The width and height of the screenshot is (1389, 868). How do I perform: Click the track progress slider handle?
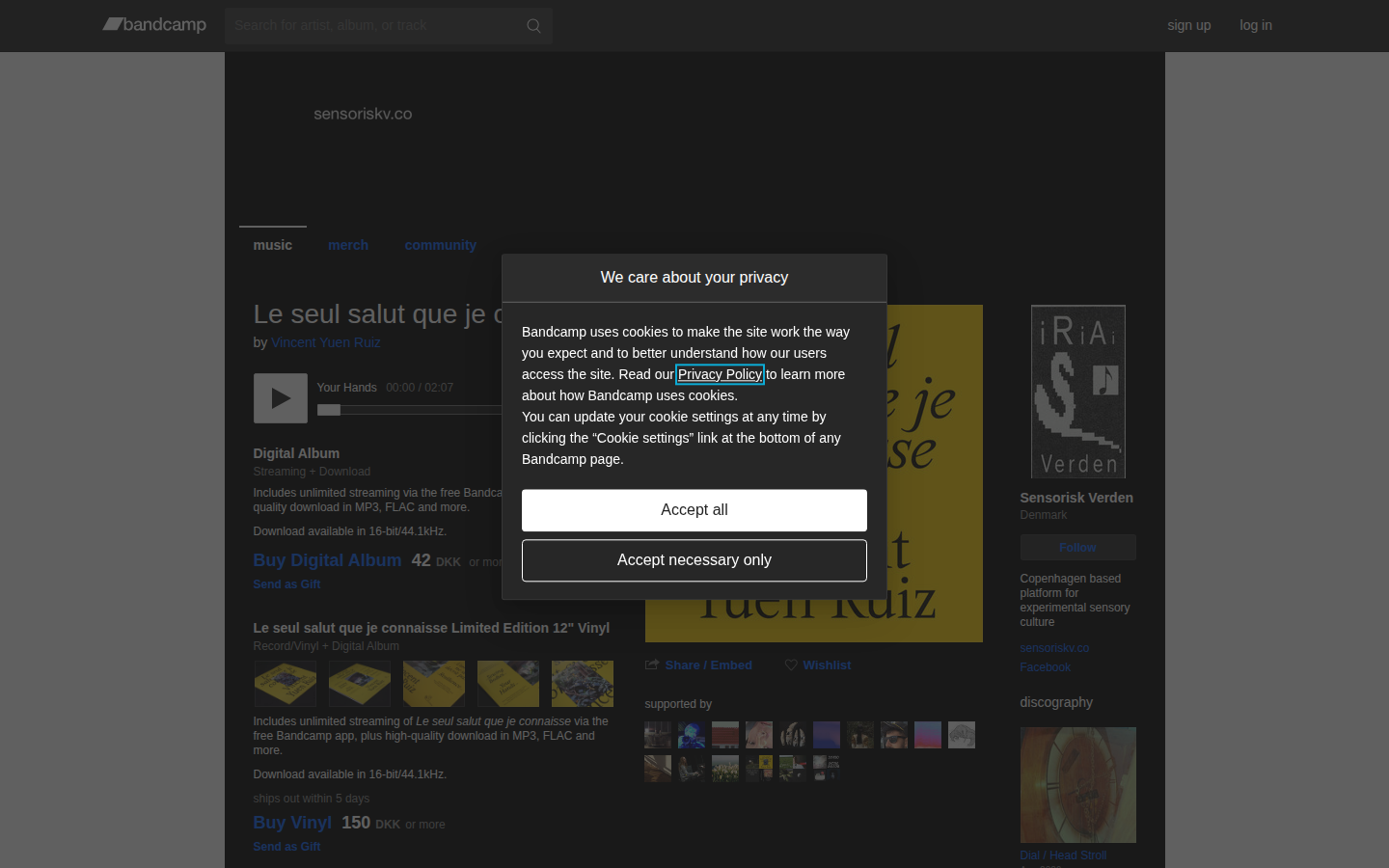point(329,410)
